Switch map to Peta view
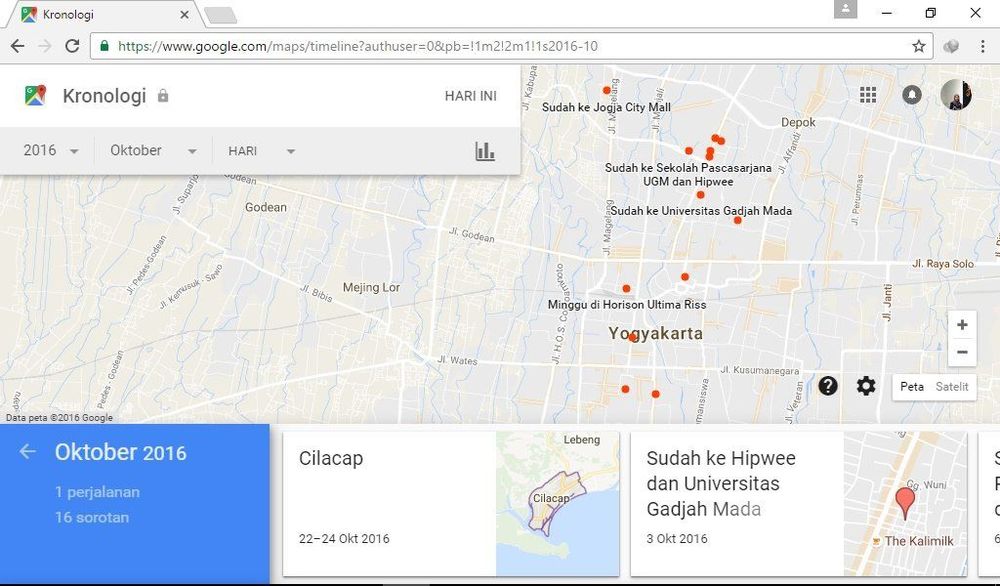The width and height of the screenshot is (1000, 586). tap(912, 386)
